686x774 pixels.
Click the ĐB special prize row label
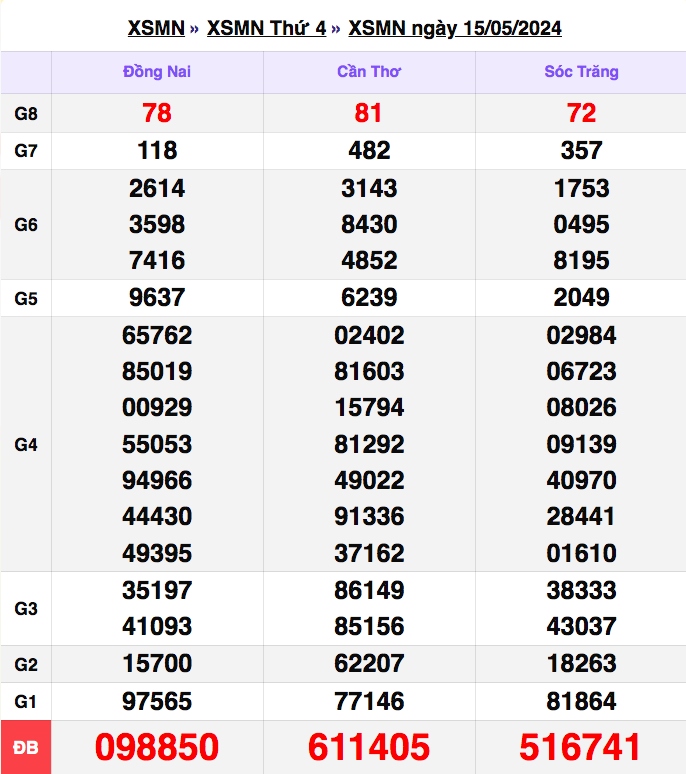[x=26, y=747]
